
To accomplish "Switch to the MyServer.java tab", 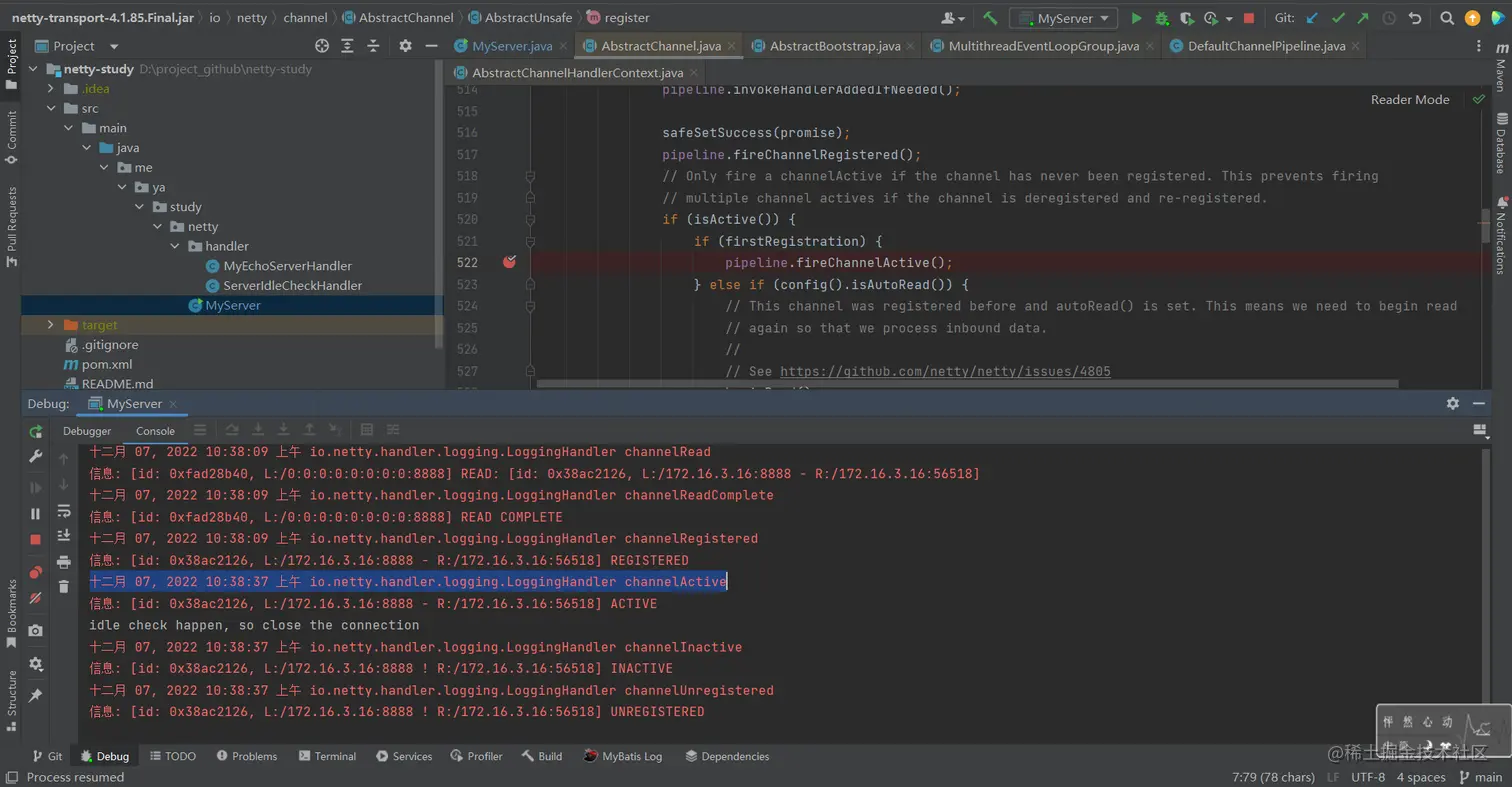I will 511,46.
